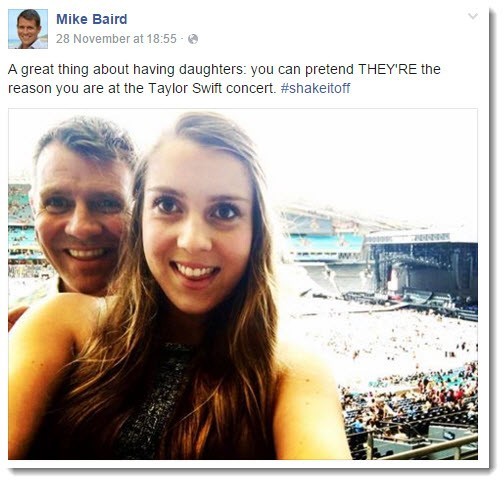Open the concert selfie photo
Screen dimensions: 504x483
click(x=243, y=284)
